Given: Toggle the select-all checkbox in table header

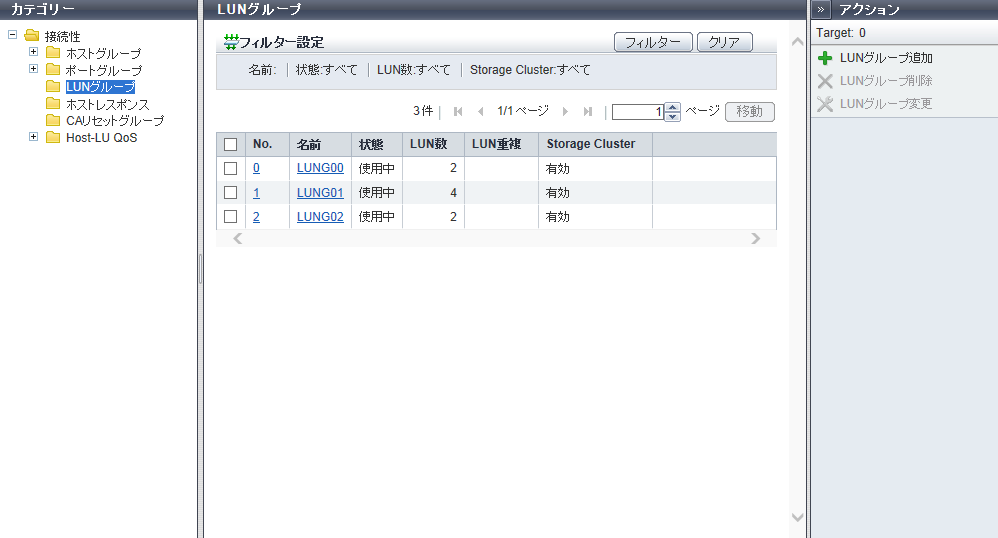Looking at the screenshot, I should (x=230, y=145).
